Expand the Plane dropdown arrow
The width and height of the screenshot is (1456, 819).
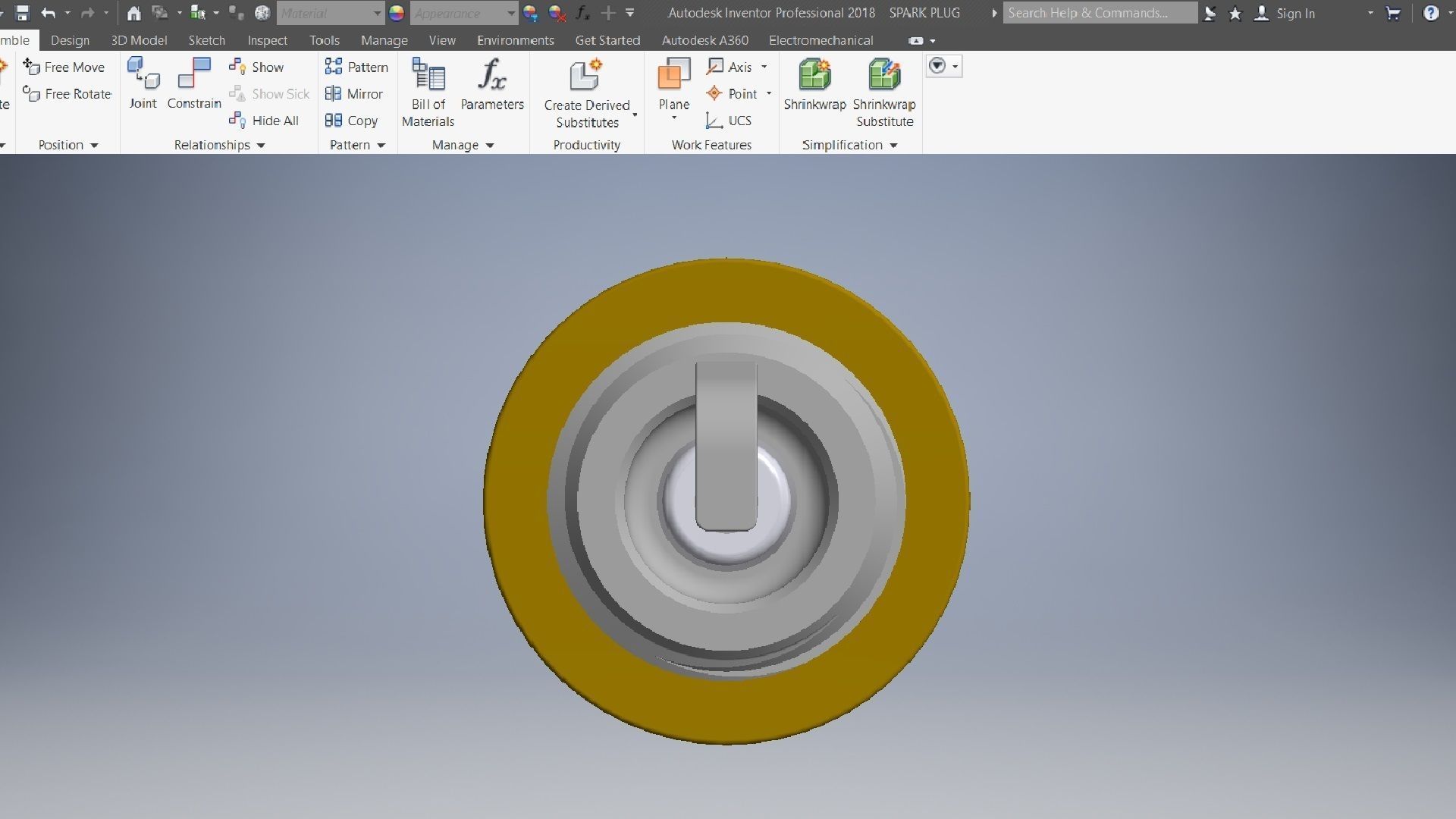coord(674,118)
